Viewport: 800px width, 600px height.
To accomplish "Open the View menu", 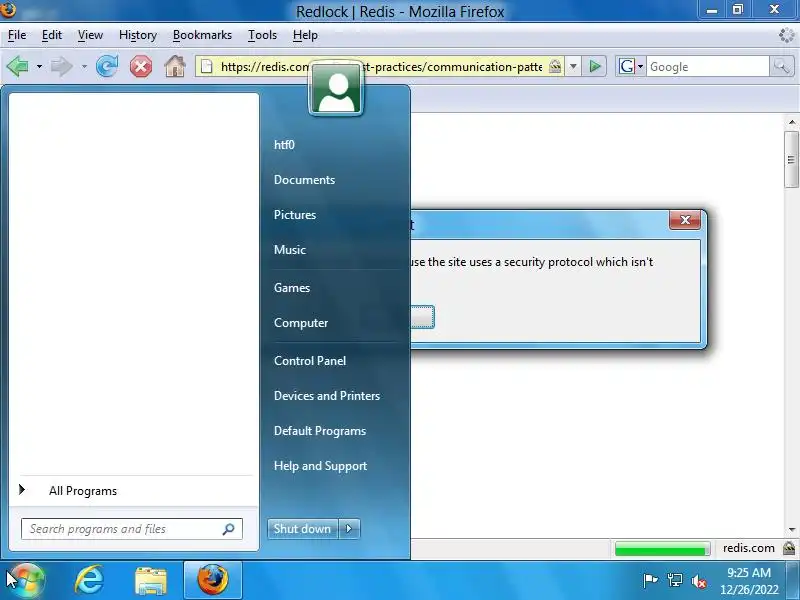I will point(90,35).
